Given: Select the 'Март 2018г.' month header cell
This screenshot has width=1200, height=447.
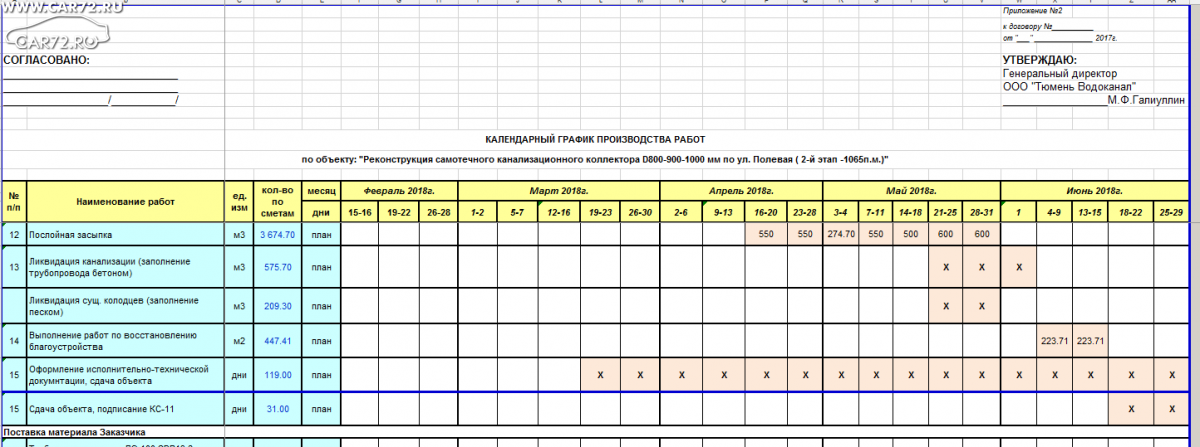Looking at the screenshot, I should click(559, 190).
